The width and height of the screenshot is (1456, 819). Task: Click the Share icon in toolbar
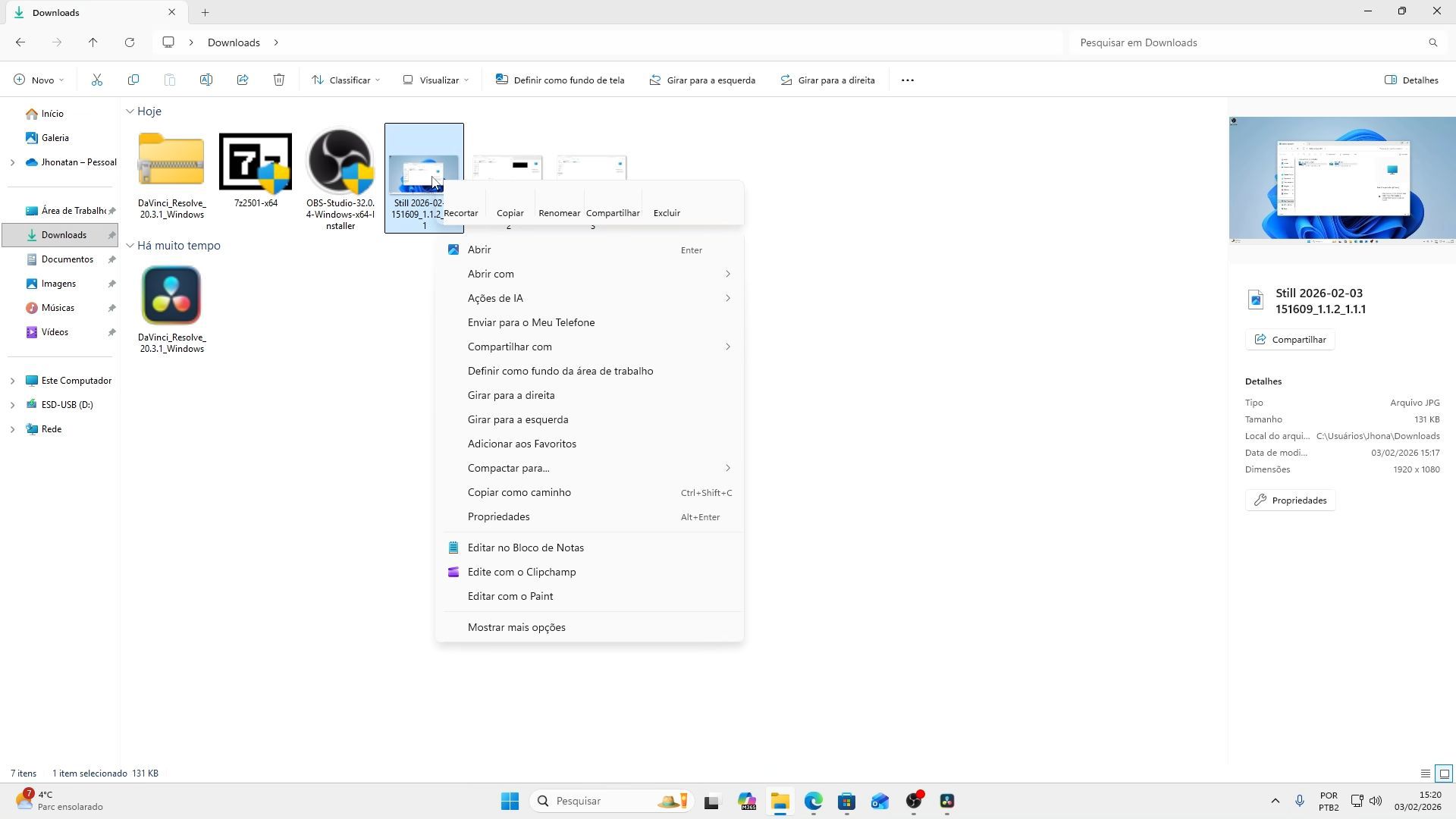[x=243, y=80]
